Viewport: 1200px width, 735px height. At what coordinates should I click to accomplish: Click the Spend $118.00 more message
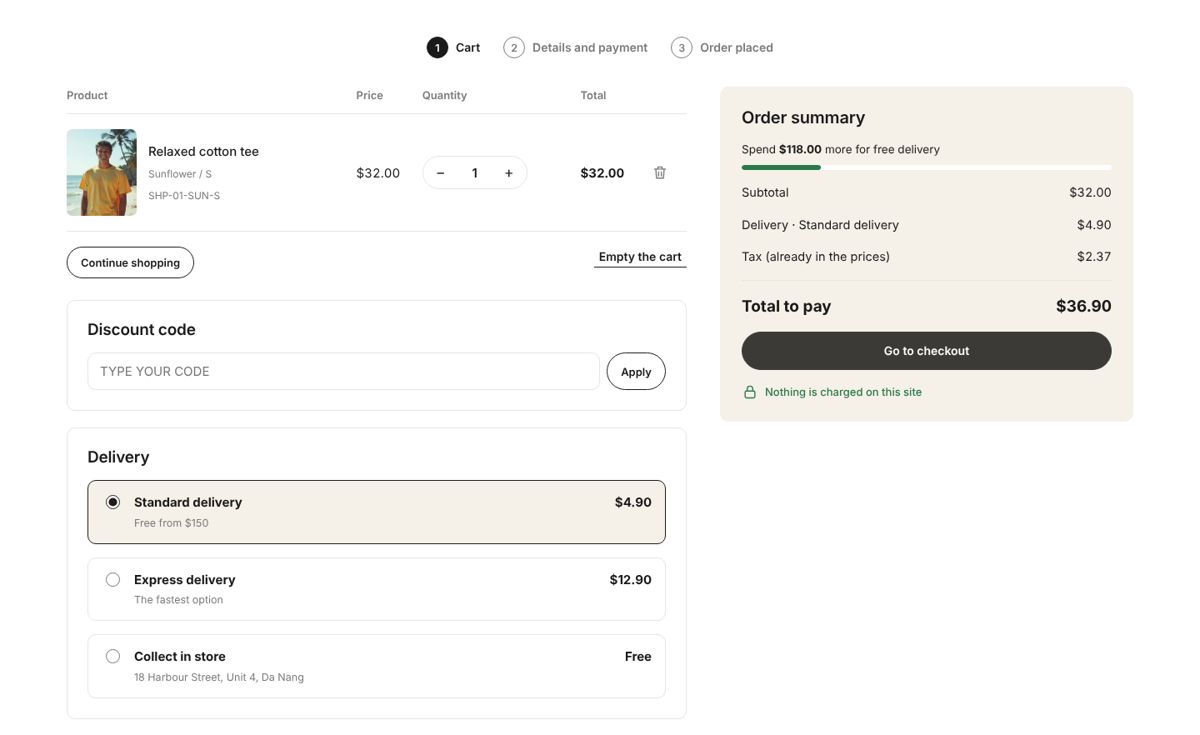tap(841, 150)
